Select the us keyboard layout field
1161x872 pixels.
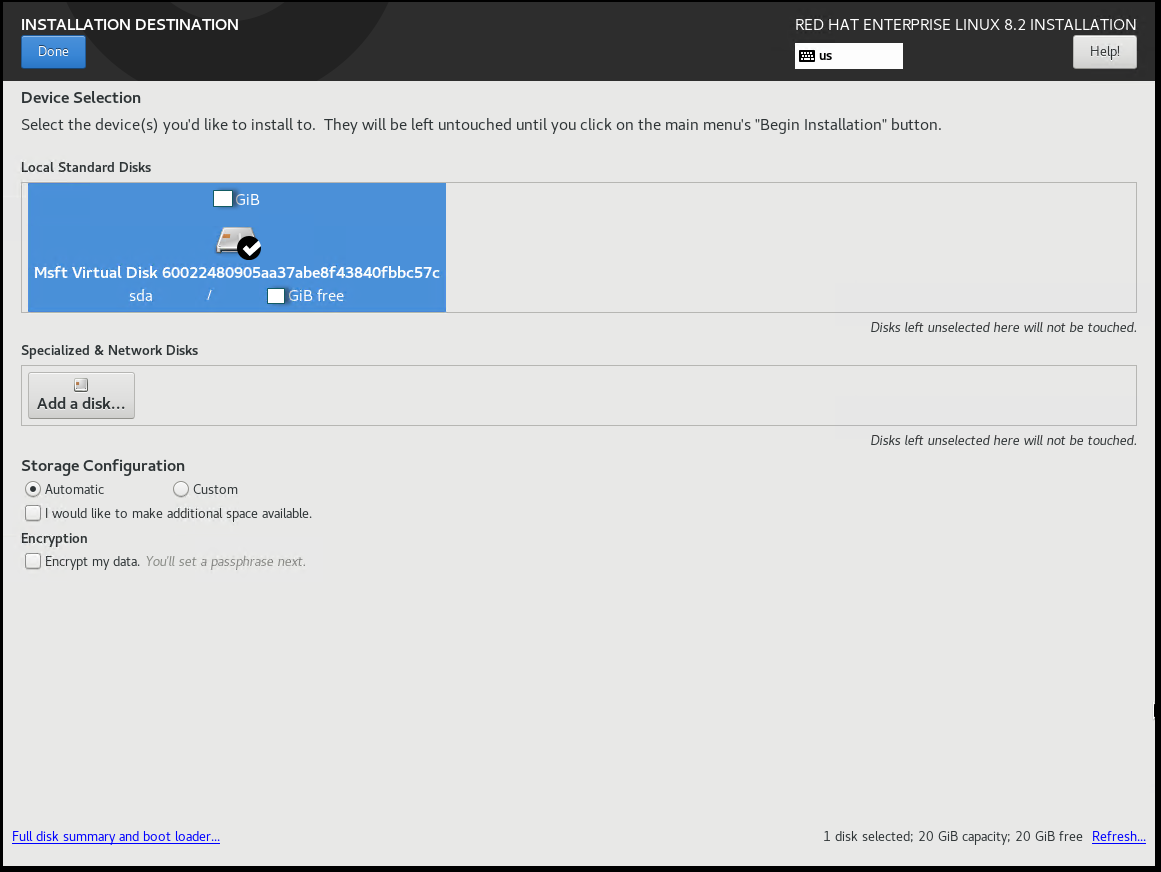point(849,56)
